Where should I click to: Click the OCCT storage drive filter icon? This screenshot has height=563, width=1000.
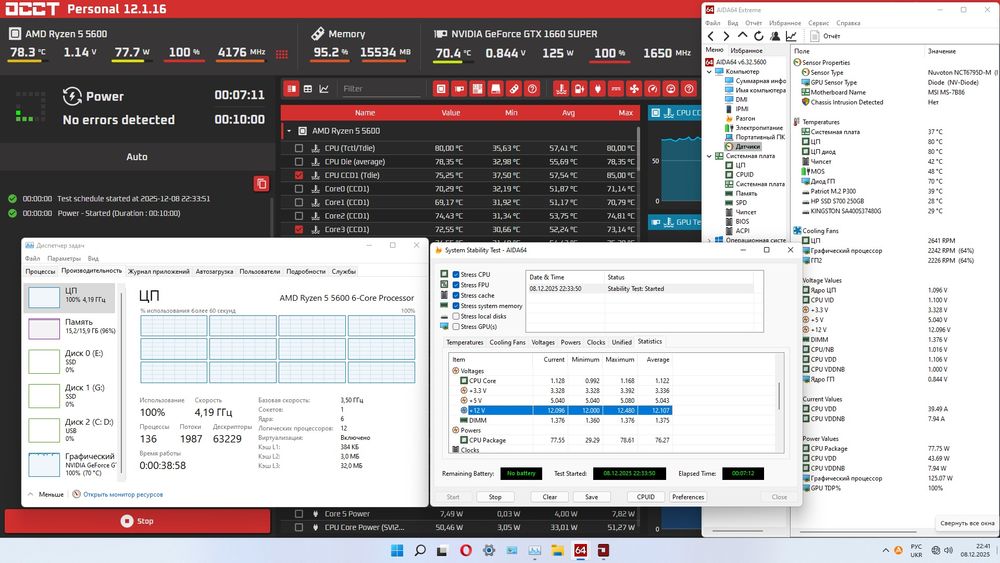click(496, 89)
